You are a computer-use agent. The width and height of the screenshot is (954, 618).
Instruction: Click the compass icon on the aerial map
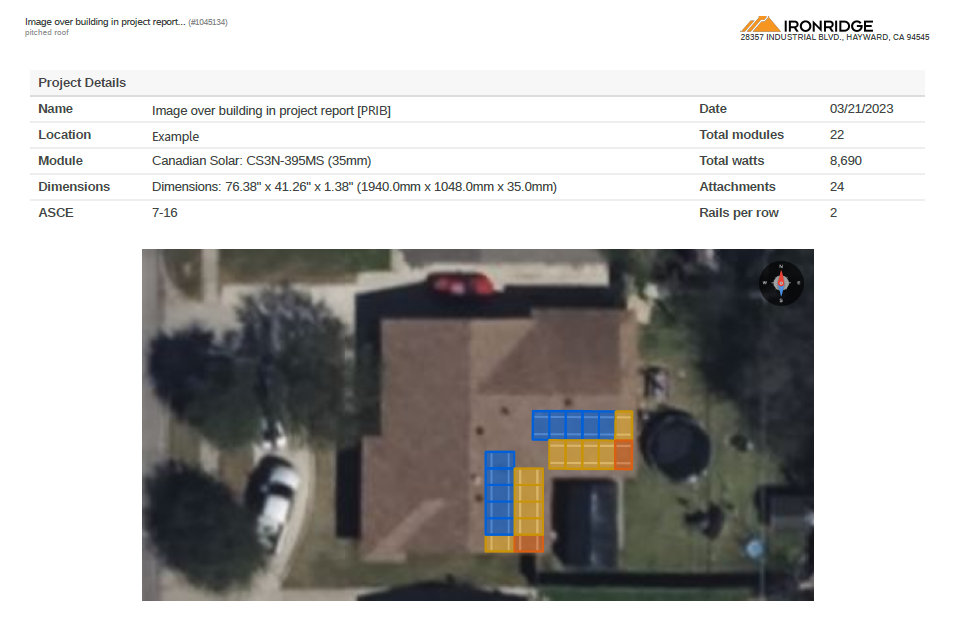click(781, 283)
